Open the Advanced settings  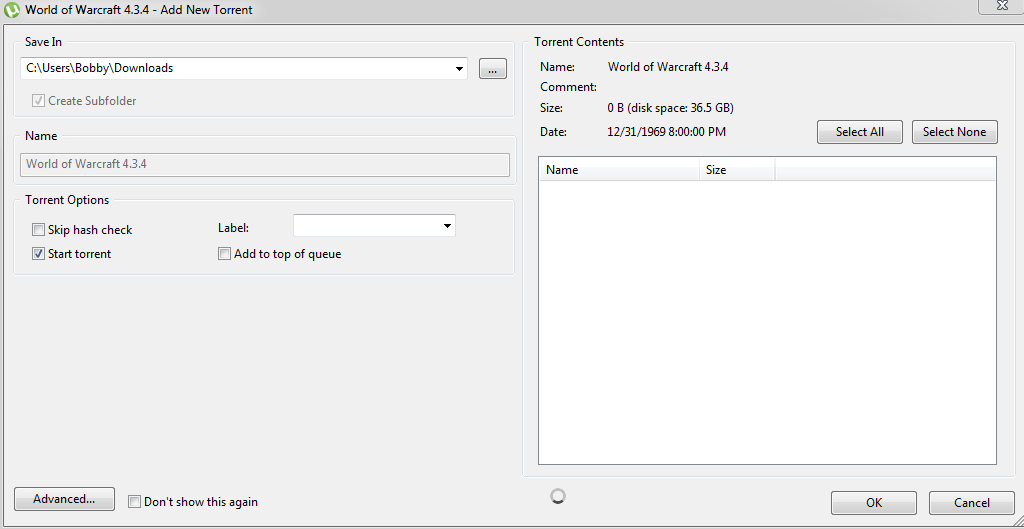pyautogui.click(x=64, y=499)
